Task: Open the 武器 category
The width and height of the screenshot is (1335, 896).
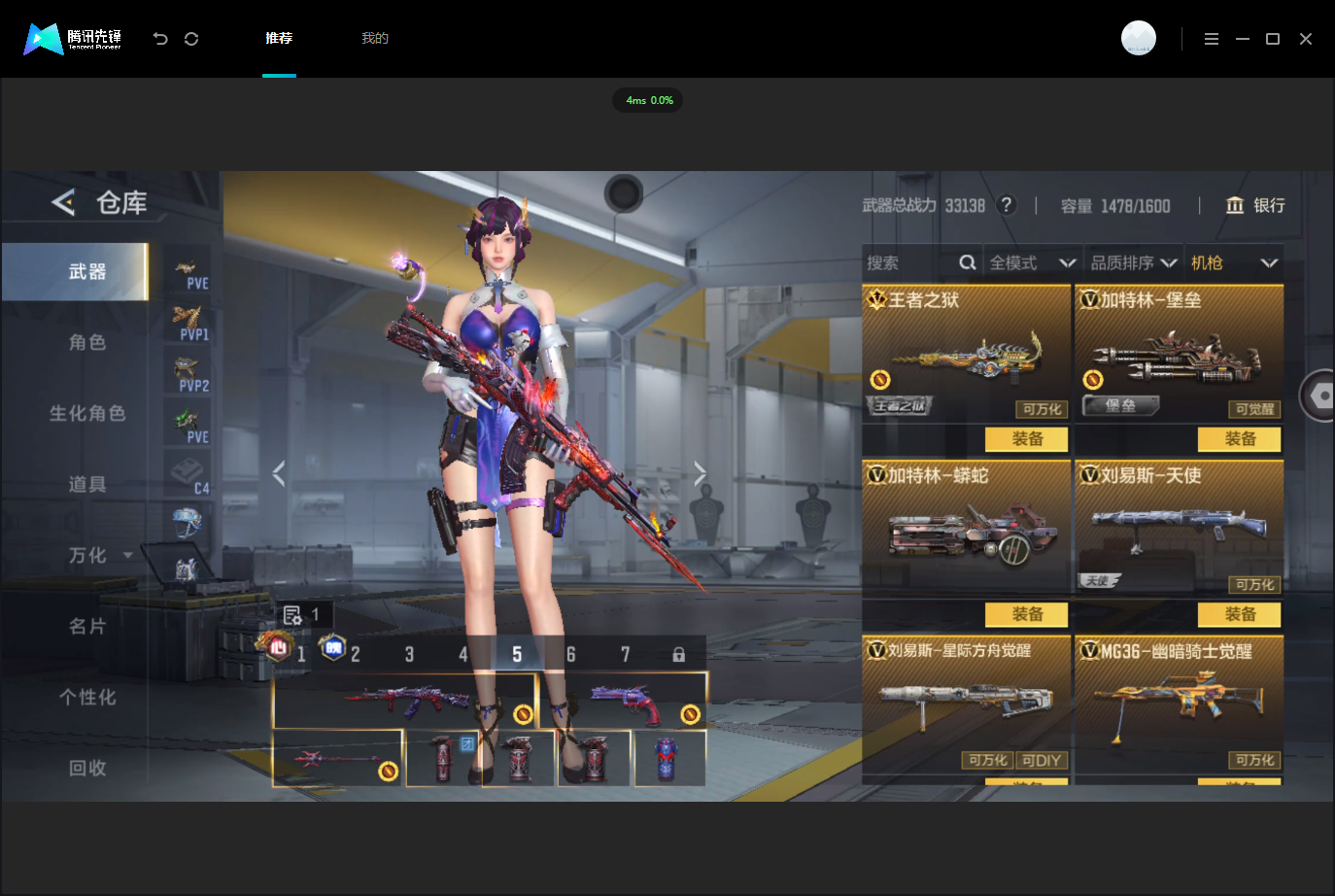Action: coord(75,271)
